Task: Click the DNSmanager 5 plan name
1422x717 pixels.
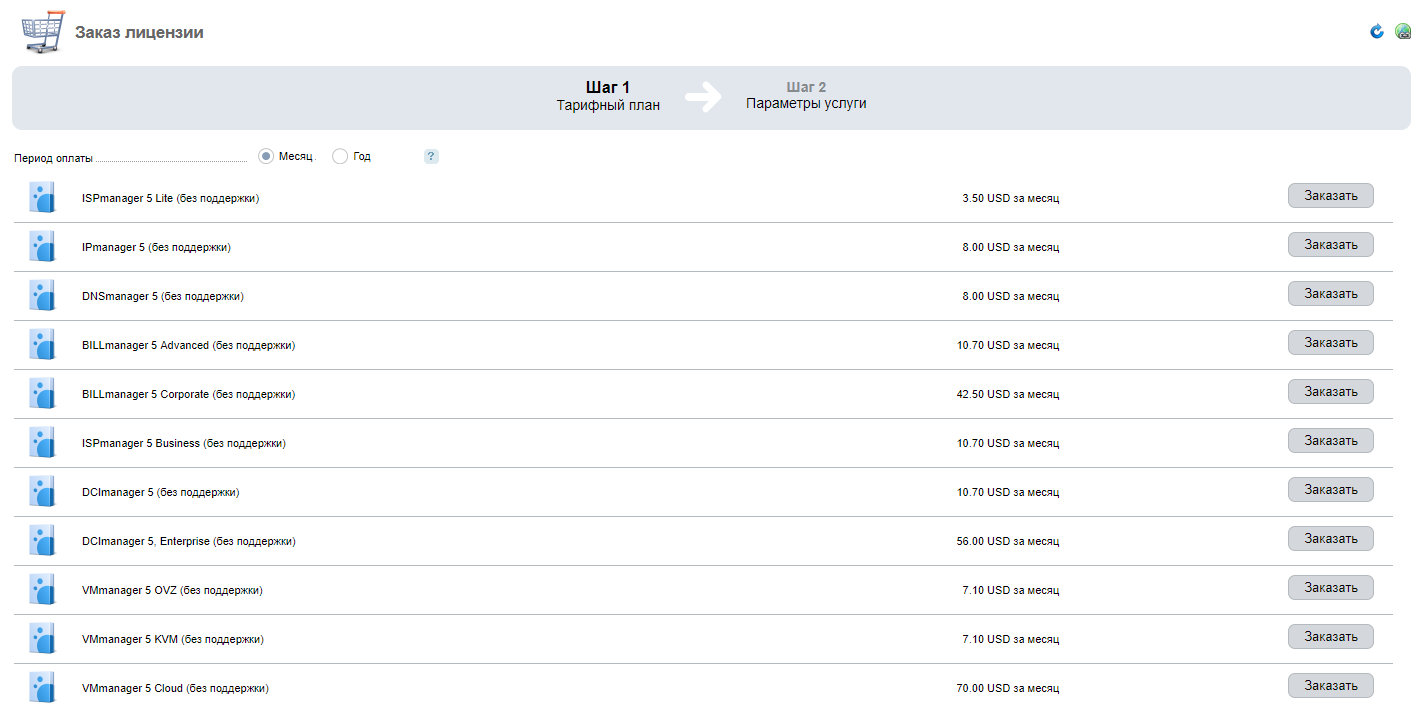Action: 163,296
